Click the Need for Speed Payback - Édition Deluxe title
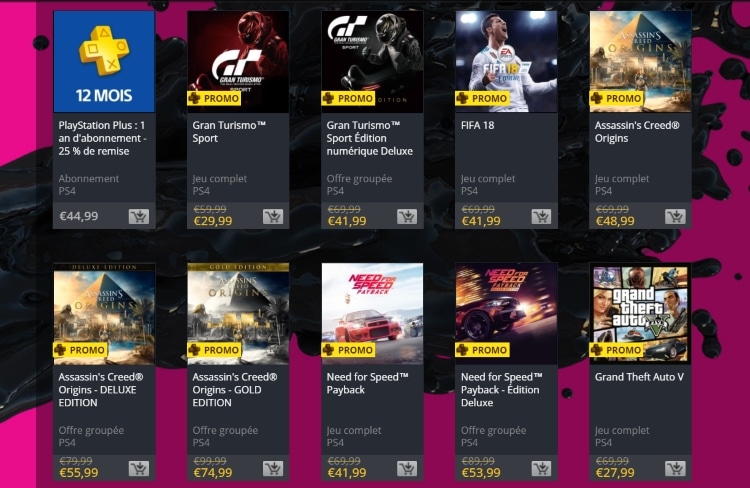Screen dimensions: 750x488 [502, 389]
